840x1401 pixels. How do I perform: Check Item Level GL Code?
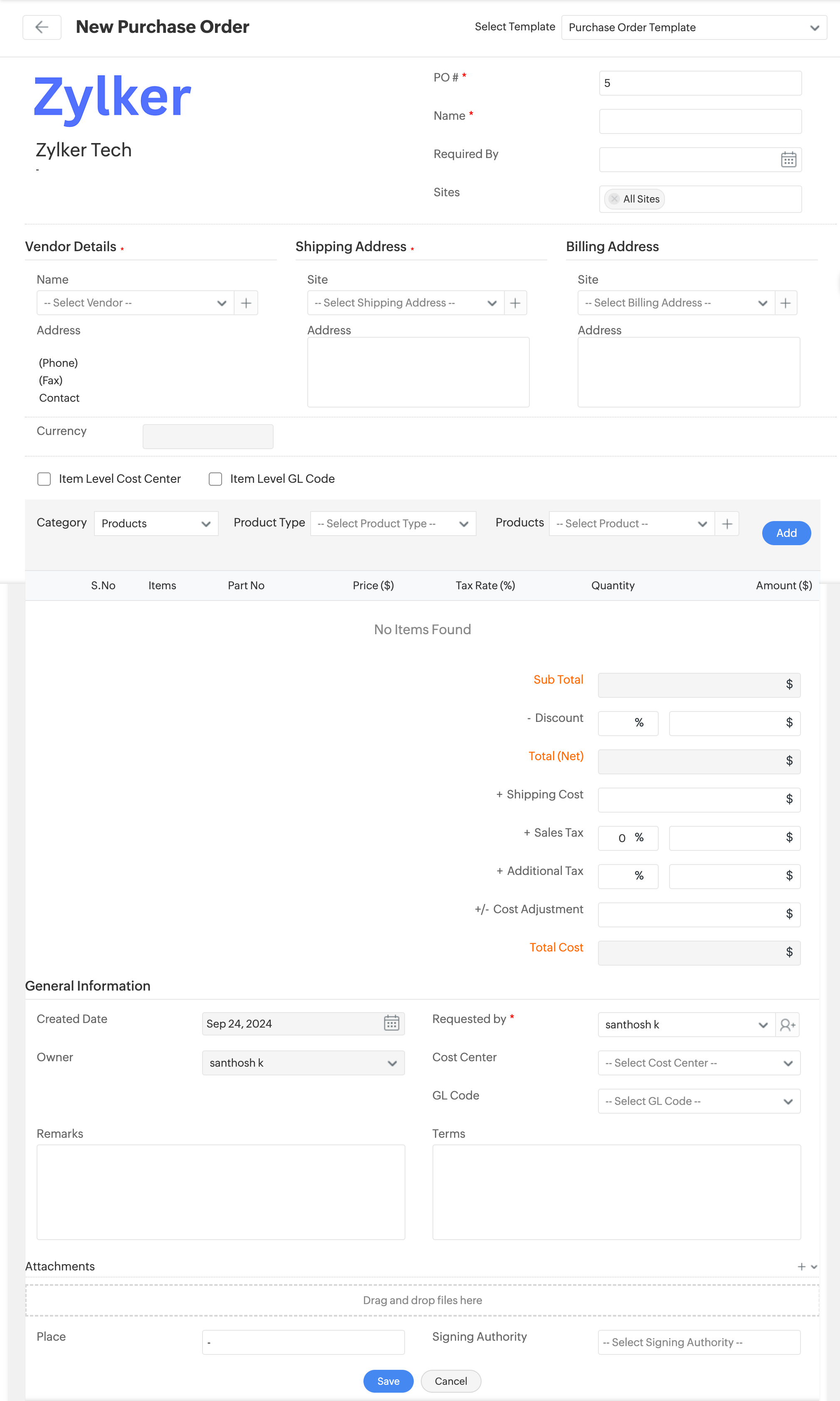215,479
